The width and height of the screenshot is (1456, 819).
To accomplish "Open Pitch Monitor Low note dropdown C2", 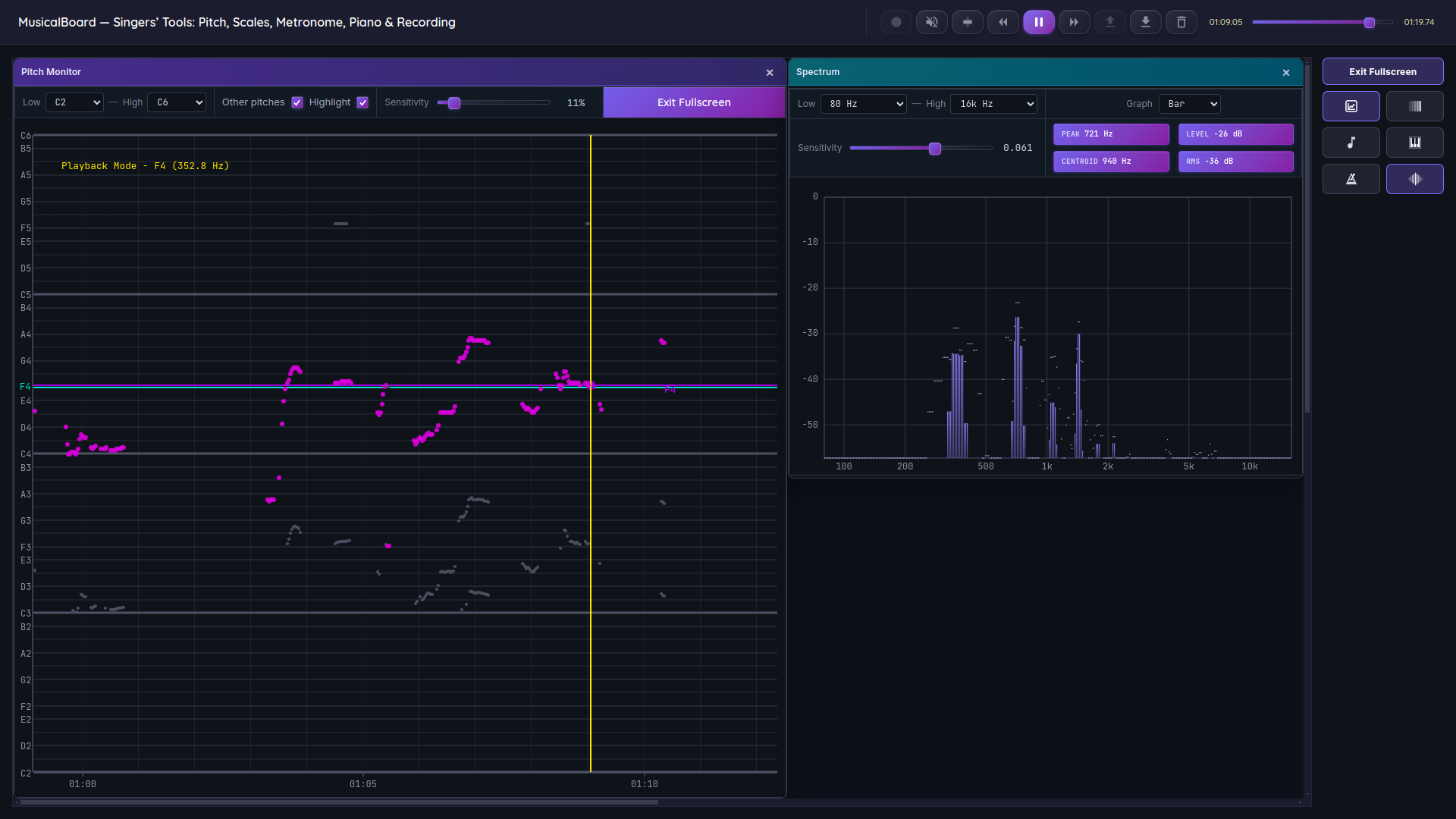I will coord(74,102).
